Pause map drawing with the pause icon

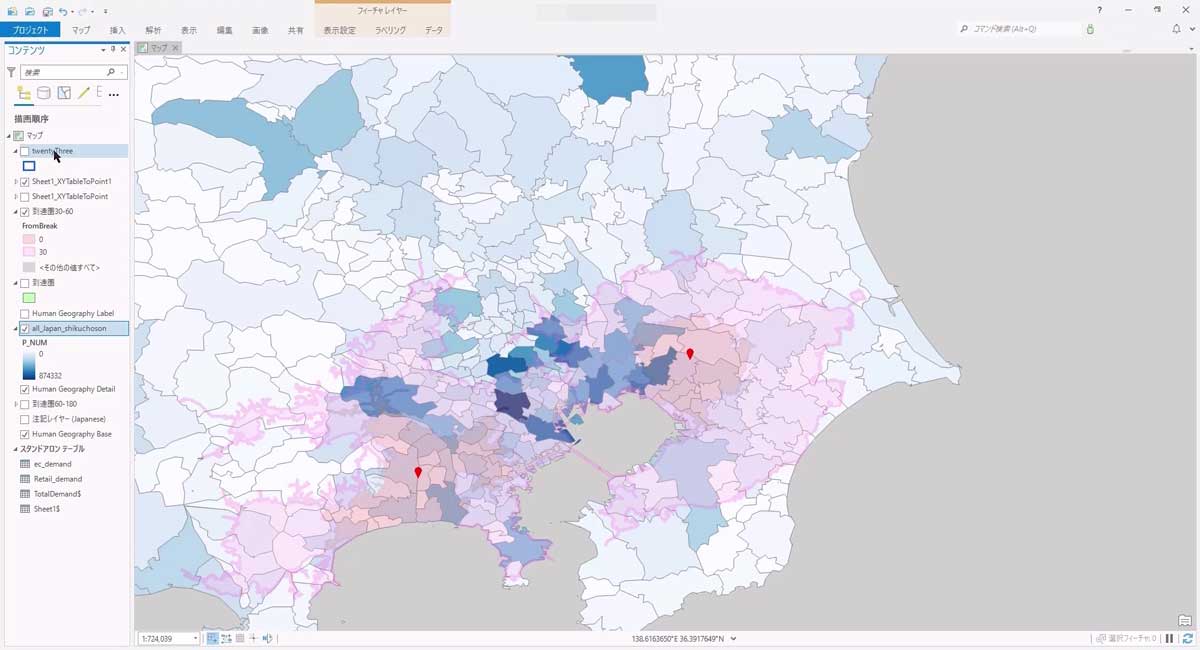tap(1169, 638)
